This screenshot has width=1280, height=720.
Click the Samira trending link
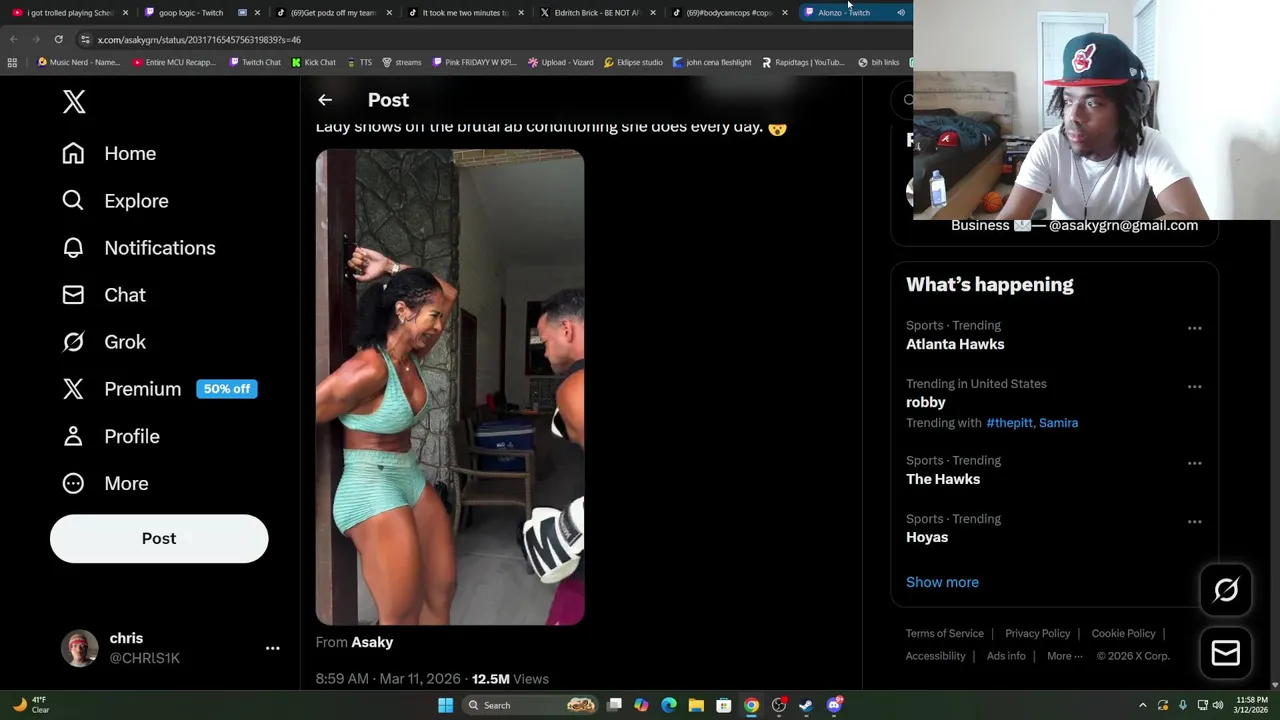click(x=1058, y=423)
